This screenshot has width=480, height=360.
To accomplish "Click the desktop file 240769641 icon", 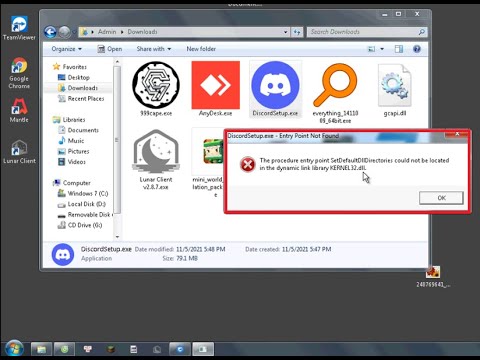I will [x=433, y=277].
